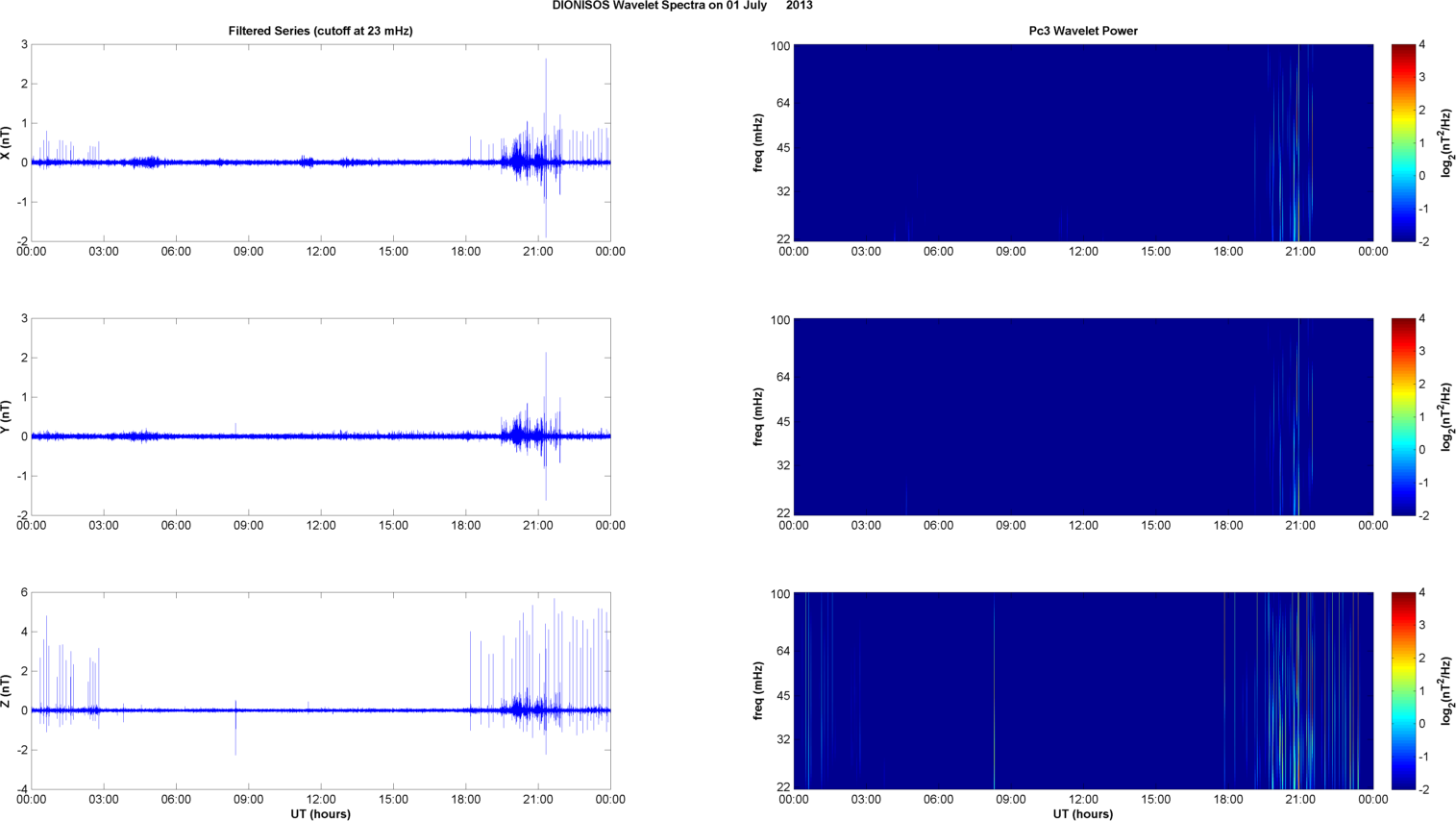
Task: Click the -2 tick on Y plot's y-axis
Action: point(22,515)
